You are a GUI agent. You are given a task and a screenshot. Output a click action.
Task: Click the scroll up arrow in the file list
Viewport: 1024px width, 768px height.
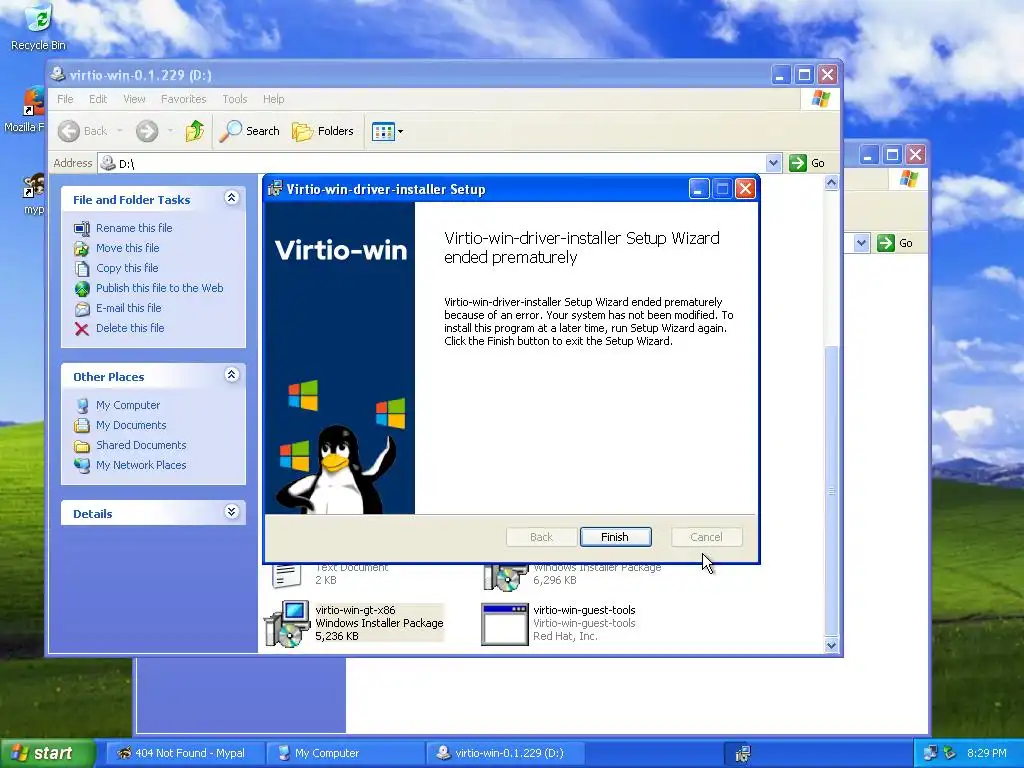(x=831, y=183)
